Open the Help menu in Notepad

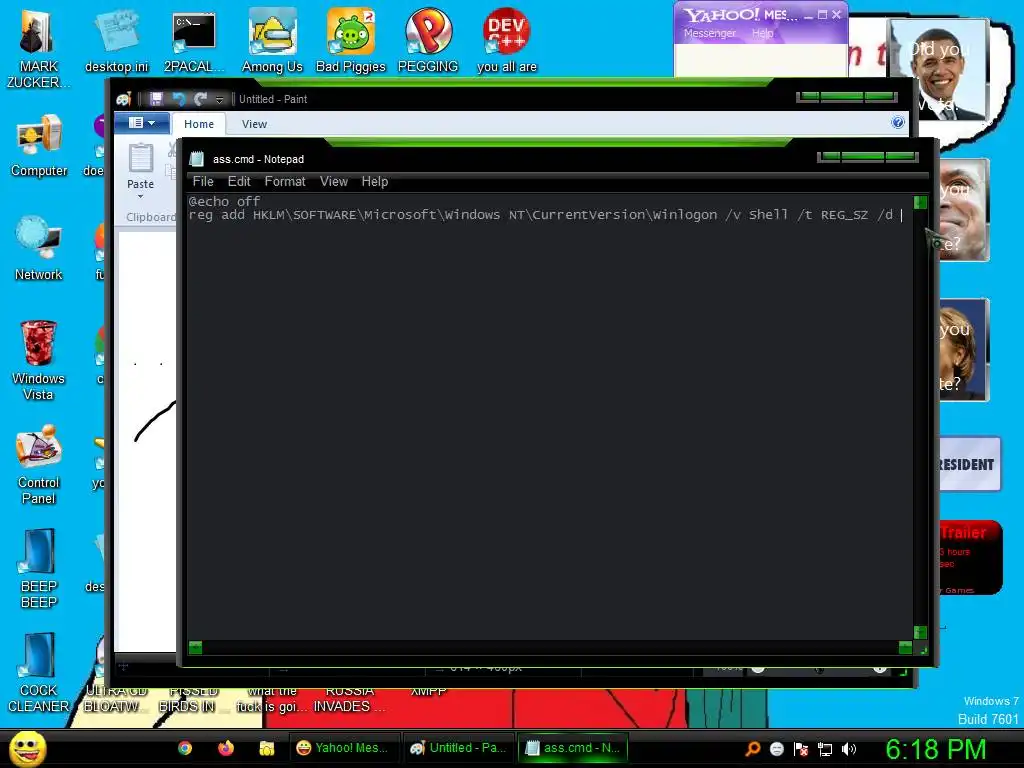[375, 182]
